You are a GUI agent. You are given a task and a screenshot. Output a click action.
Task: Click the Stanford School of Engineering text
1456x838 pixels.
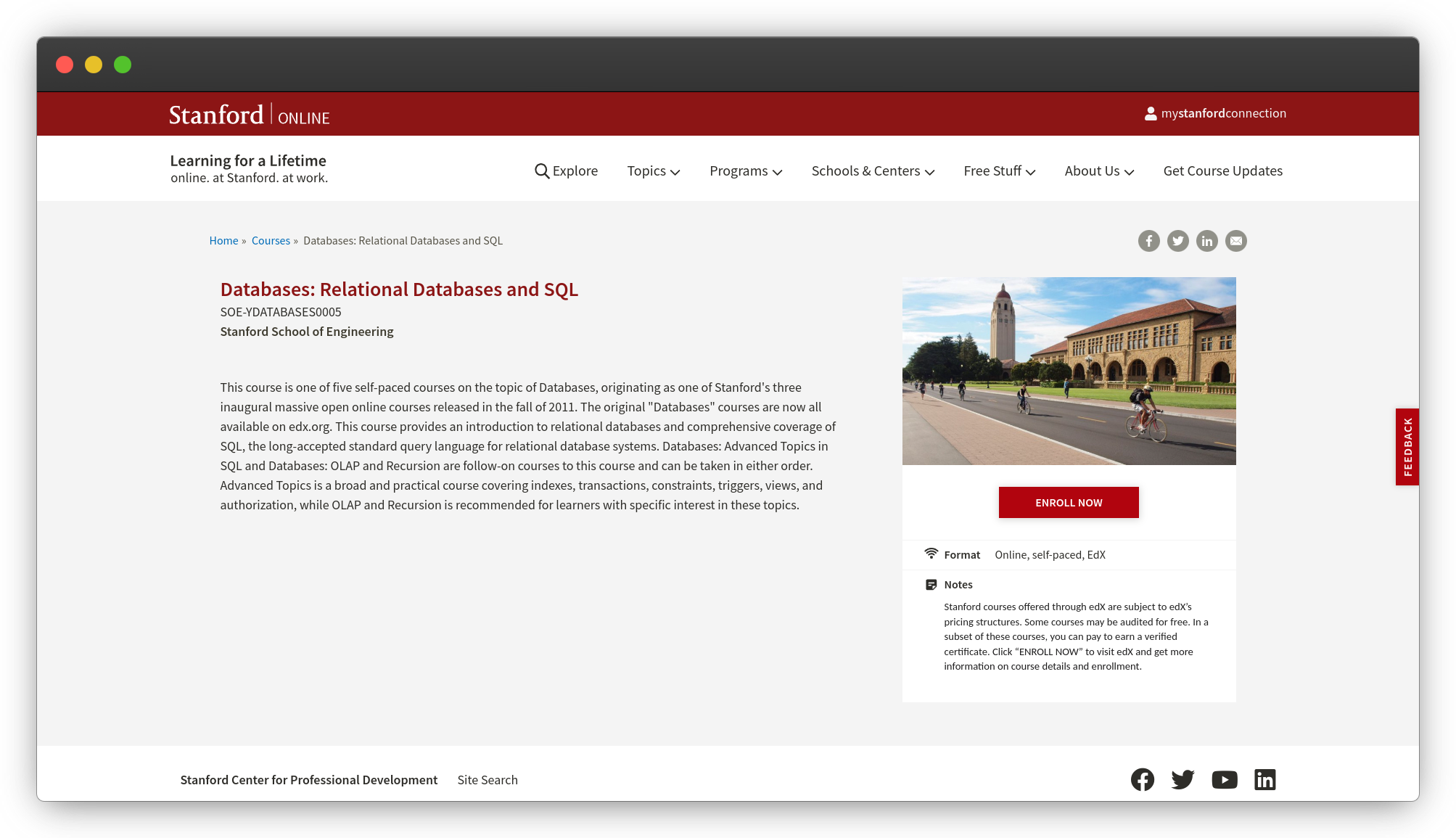tap(307, 332)
